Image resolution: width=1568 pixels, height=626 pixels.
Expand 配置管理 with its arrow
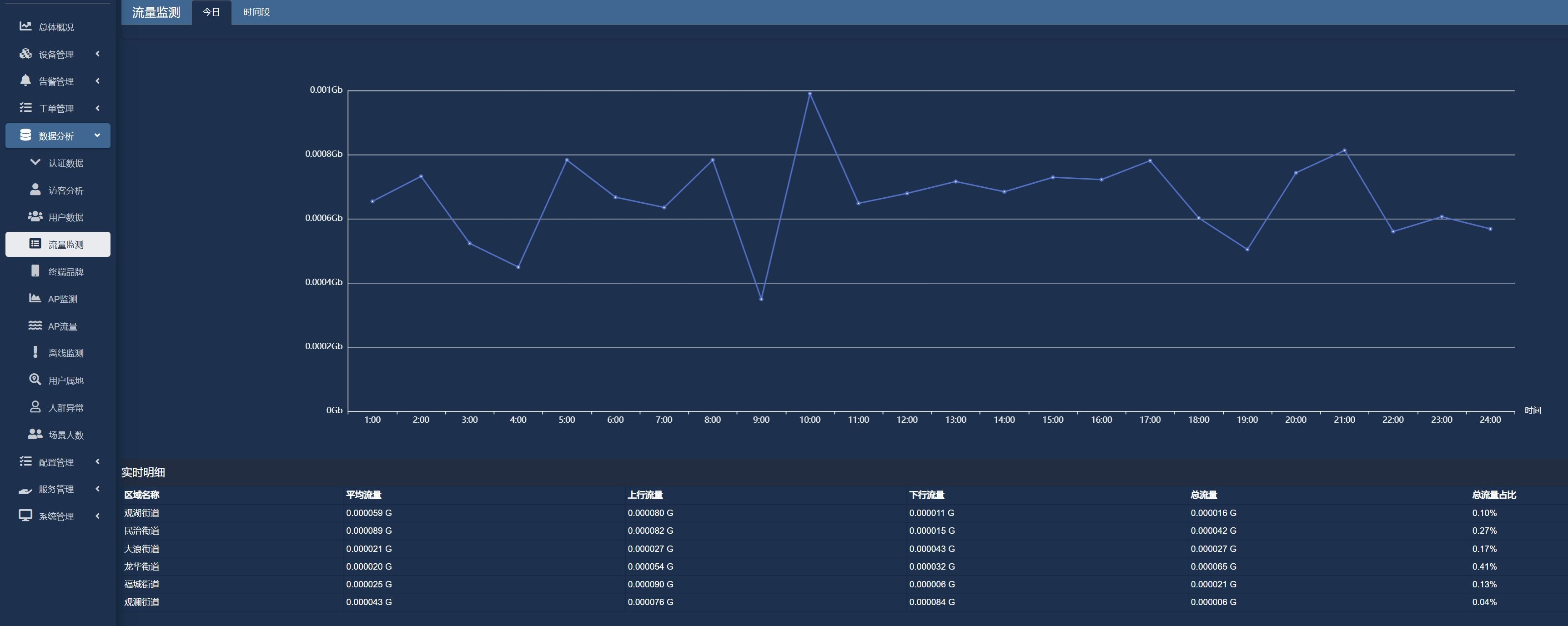pyautogui.click(x=97, y=461)
